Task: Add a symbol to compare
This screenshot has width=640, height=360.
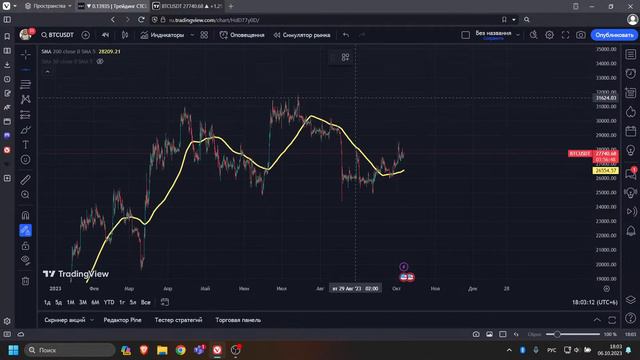Action: pyautogui.click(x=85, y=35)
